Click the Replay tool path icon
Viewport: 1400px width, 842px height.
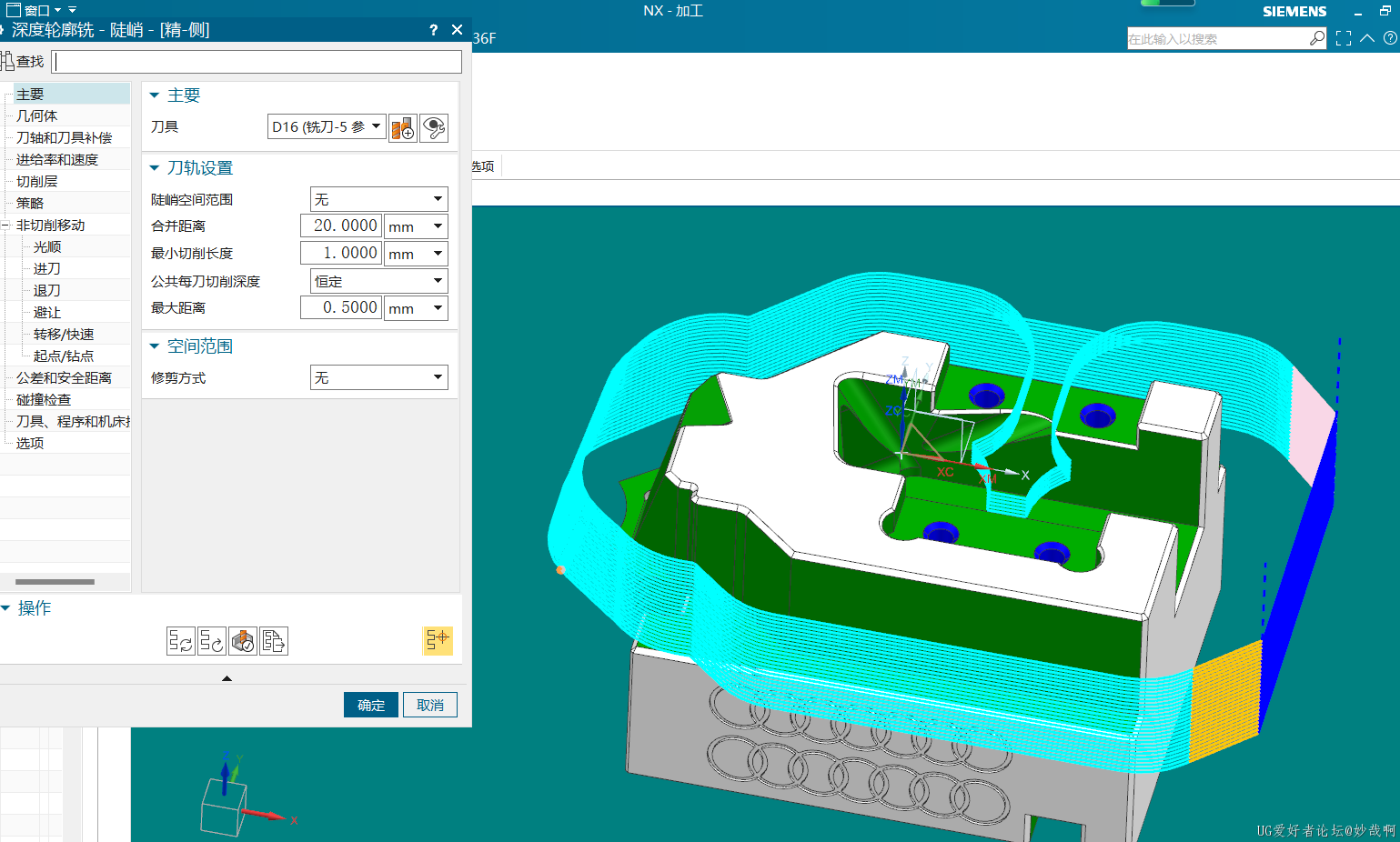[212, 641]
